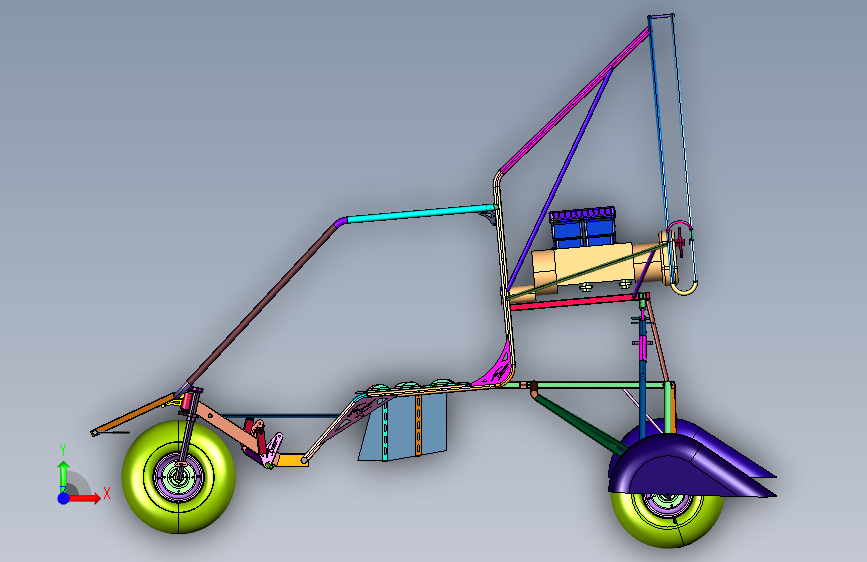Select the red horizontal bar beneath the engine
867x562 pixels.
click(x=572, y=302)
